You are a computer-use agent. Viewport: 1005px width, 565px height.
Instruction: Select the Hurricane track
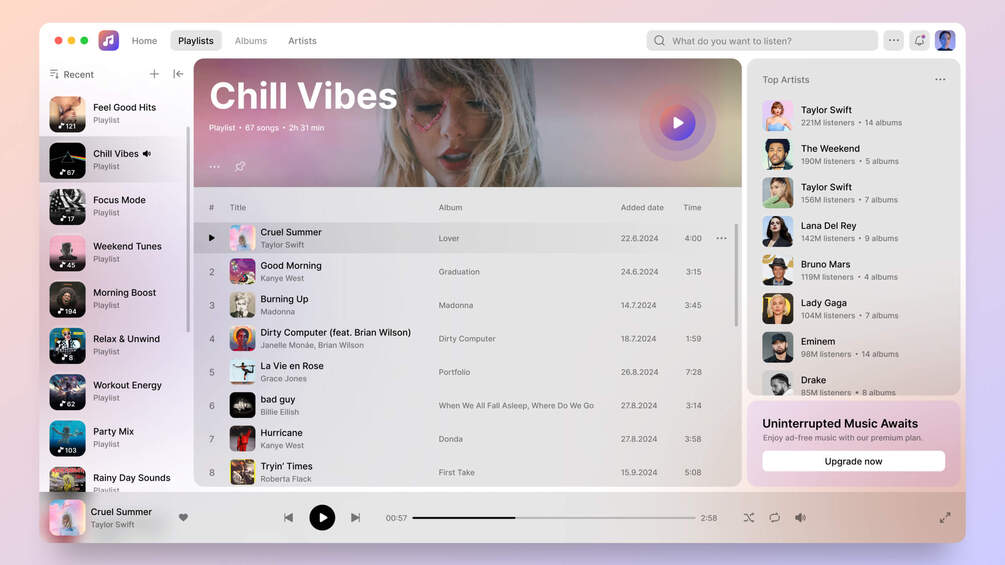click(465, 439)
